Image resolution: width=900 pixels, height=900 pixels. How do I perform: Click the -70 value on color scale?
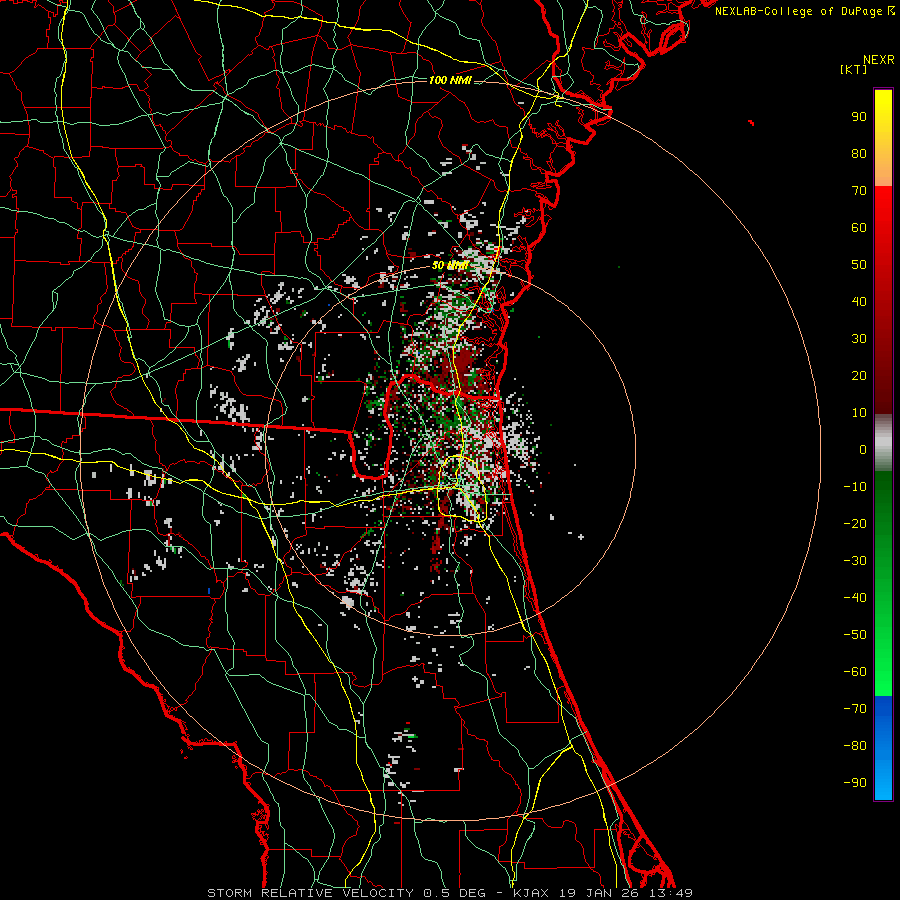[855, 708]
